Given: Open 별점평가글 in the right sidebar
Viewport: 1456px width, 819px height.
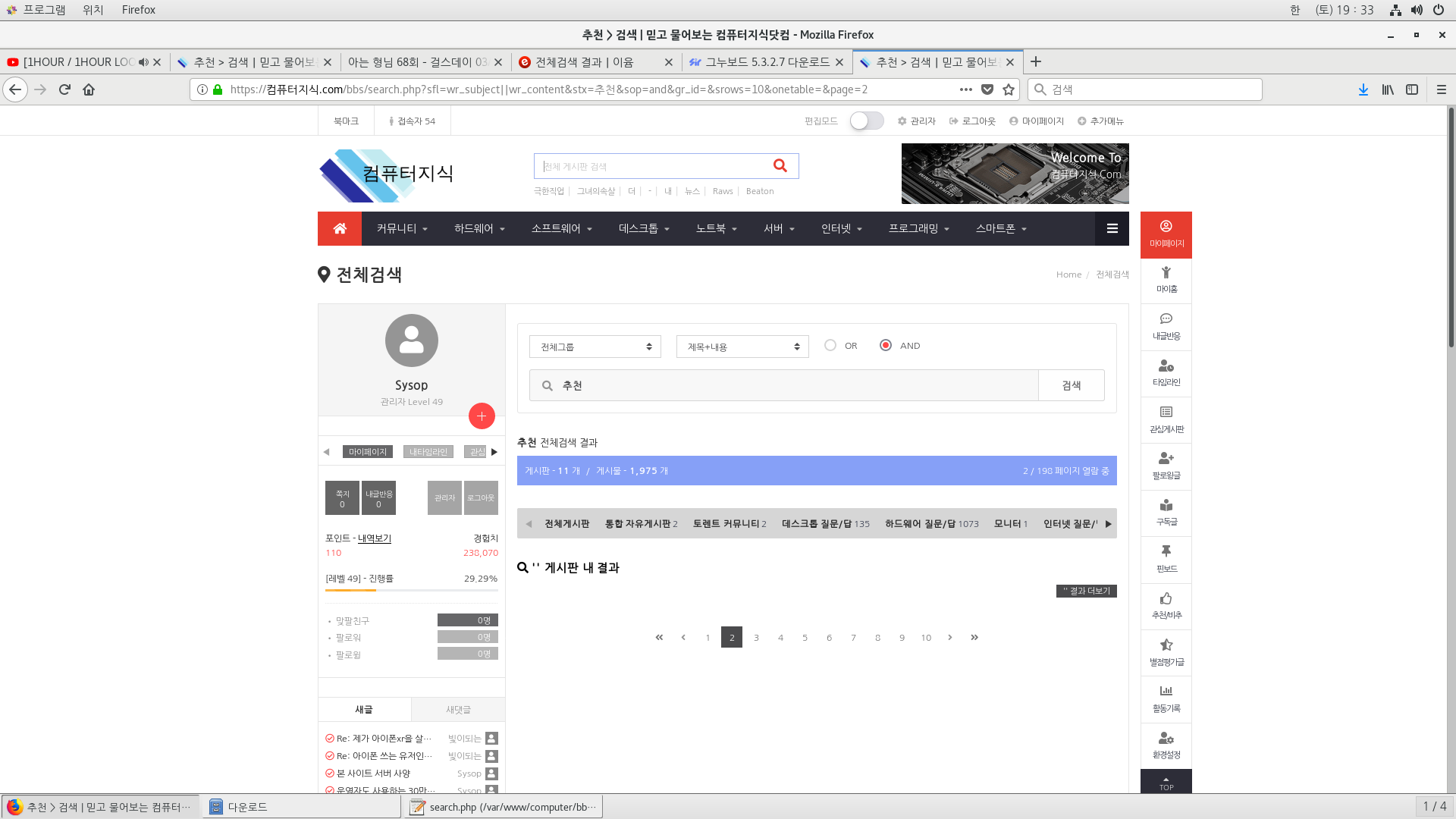Looking at the screenshot, I should pyautogui.click(x=1166, y=653).
